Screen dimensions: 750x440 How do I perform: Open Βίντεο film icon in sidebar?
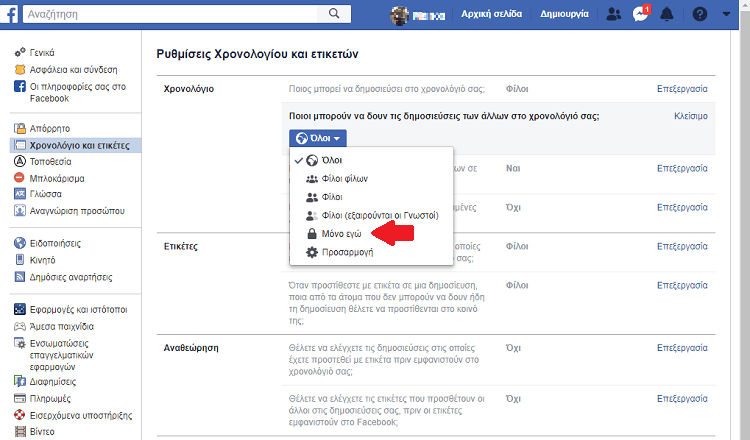20,431
